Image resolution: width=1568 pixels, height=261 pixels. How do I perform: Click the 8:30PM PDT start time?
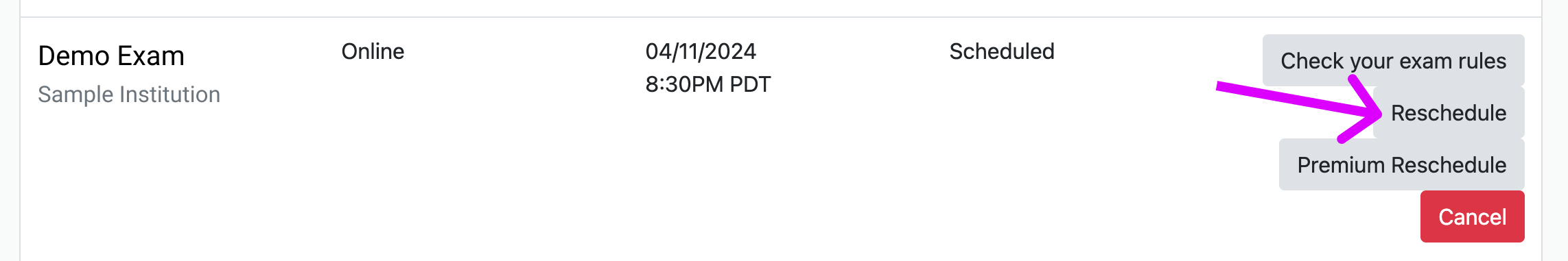click(x=708, y=84)
